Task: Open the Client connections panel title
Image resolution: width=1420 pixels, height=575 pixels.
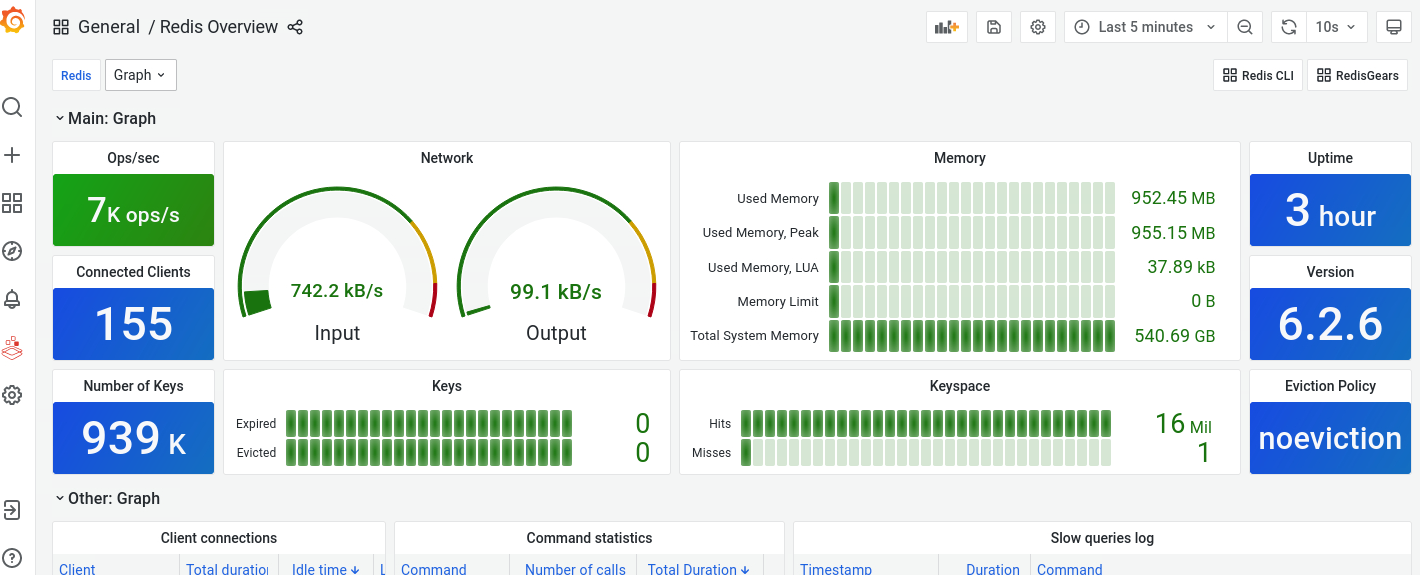Action: pos(219,538)
